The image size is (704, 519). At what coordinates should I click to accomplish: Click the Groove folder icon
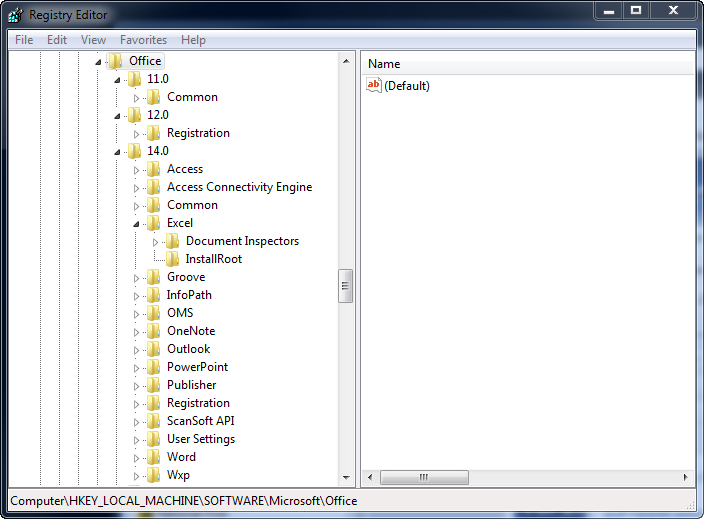coord(154,277)
